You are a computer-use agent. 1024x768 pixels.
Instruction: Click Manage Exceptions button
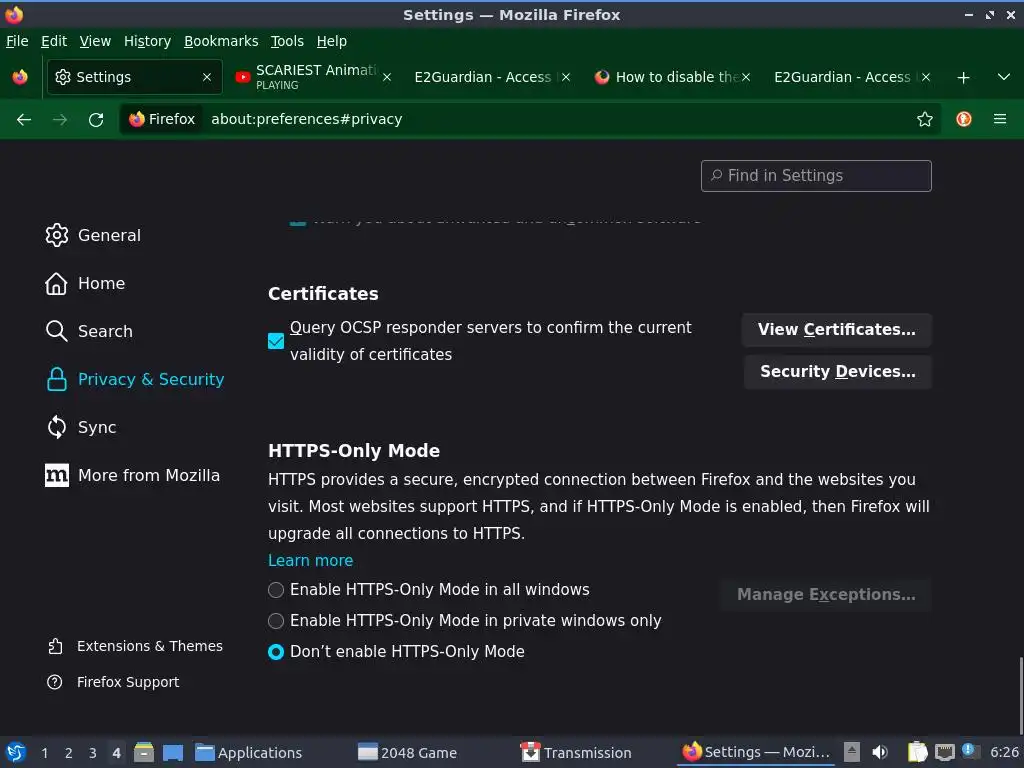click(x=826, y=595)
